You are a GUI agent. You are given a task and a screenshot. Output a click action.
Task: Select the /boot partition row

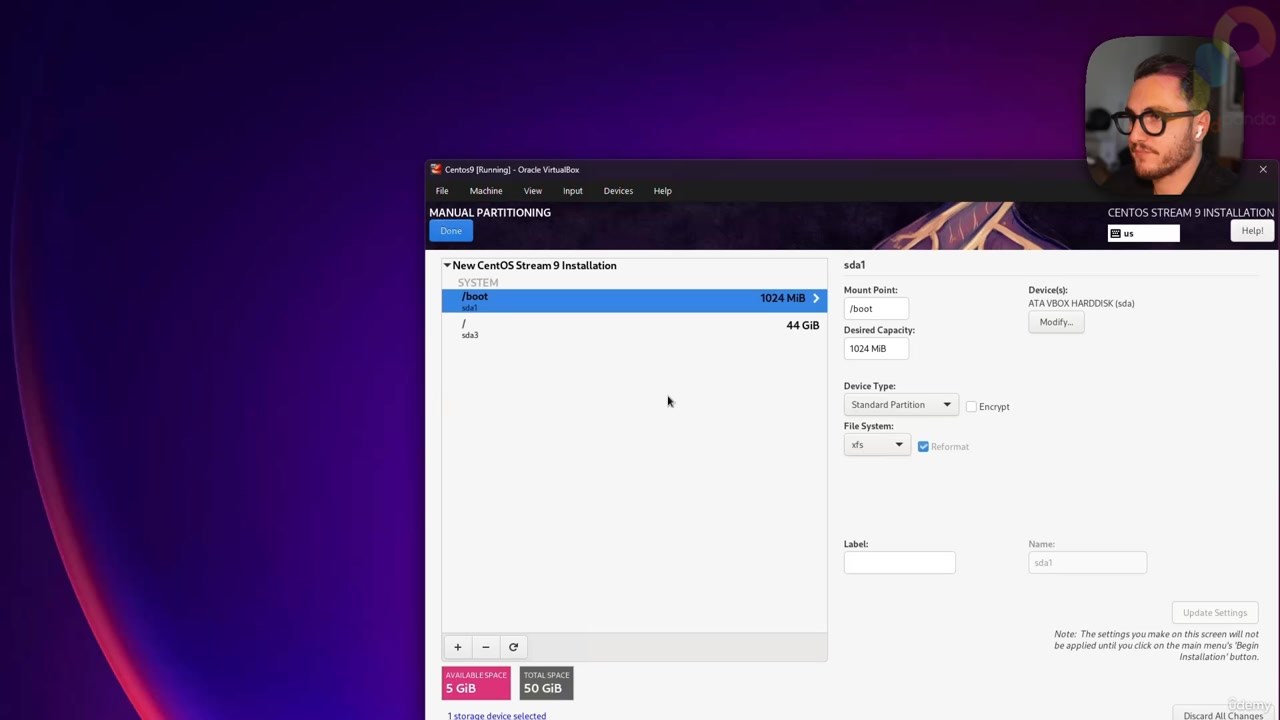pos(634,300)
